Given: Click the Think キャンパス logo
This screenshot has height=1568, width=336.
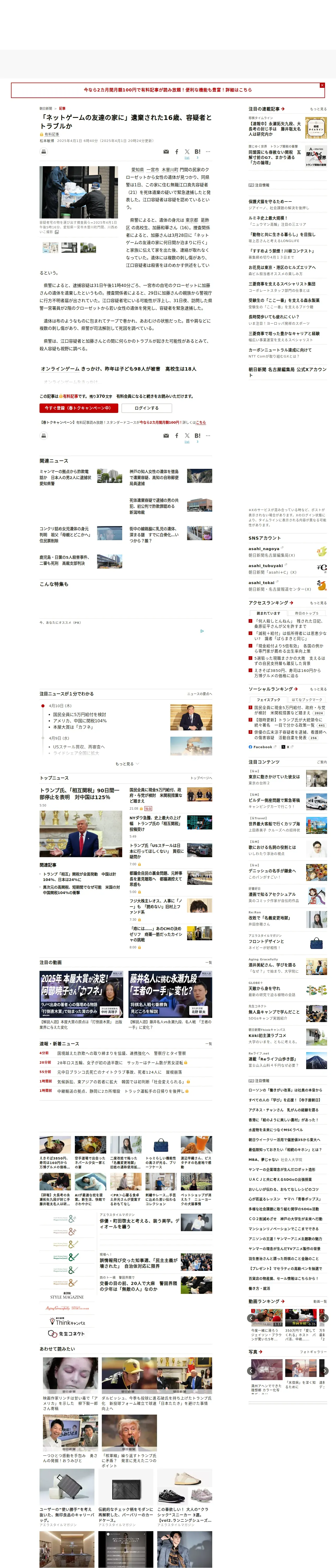Looking at the screenshot, I should pos(67,1322).
